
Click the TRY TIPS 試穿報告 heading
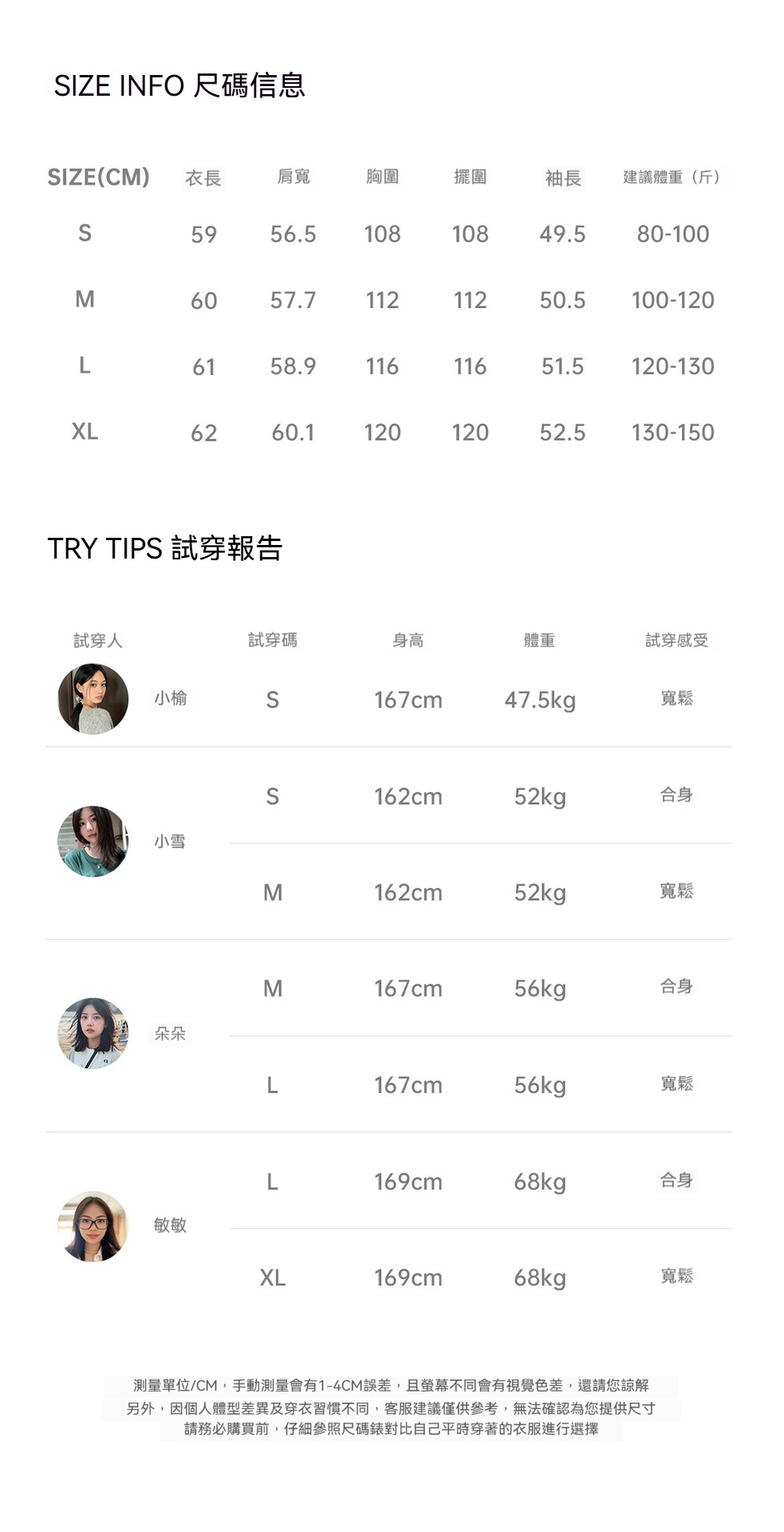[x=165, y=548]
